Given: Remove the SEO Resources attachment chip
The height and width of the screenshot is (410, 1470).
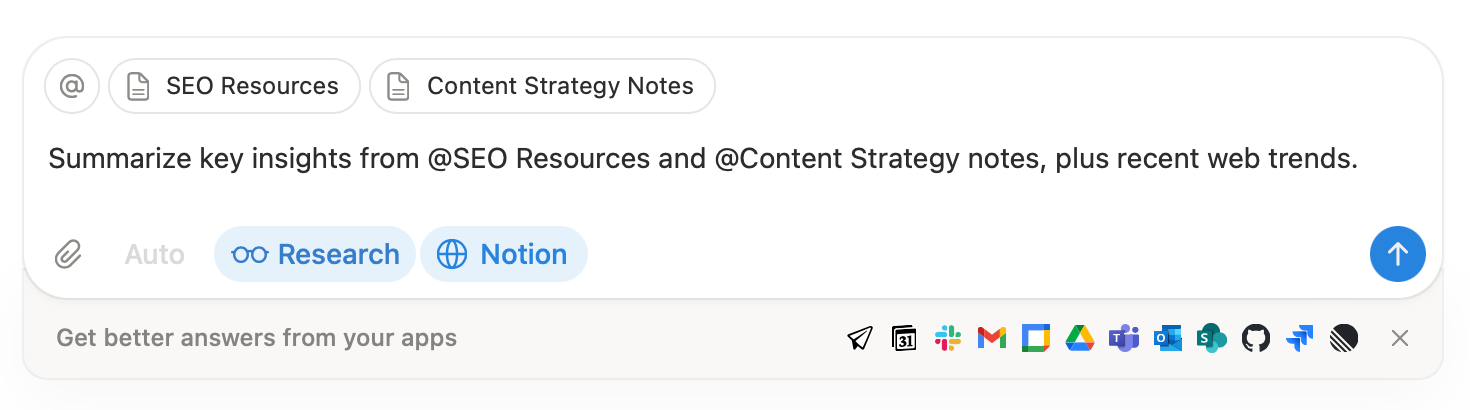Looking at the screenshot, I should (x=234, y=86).
